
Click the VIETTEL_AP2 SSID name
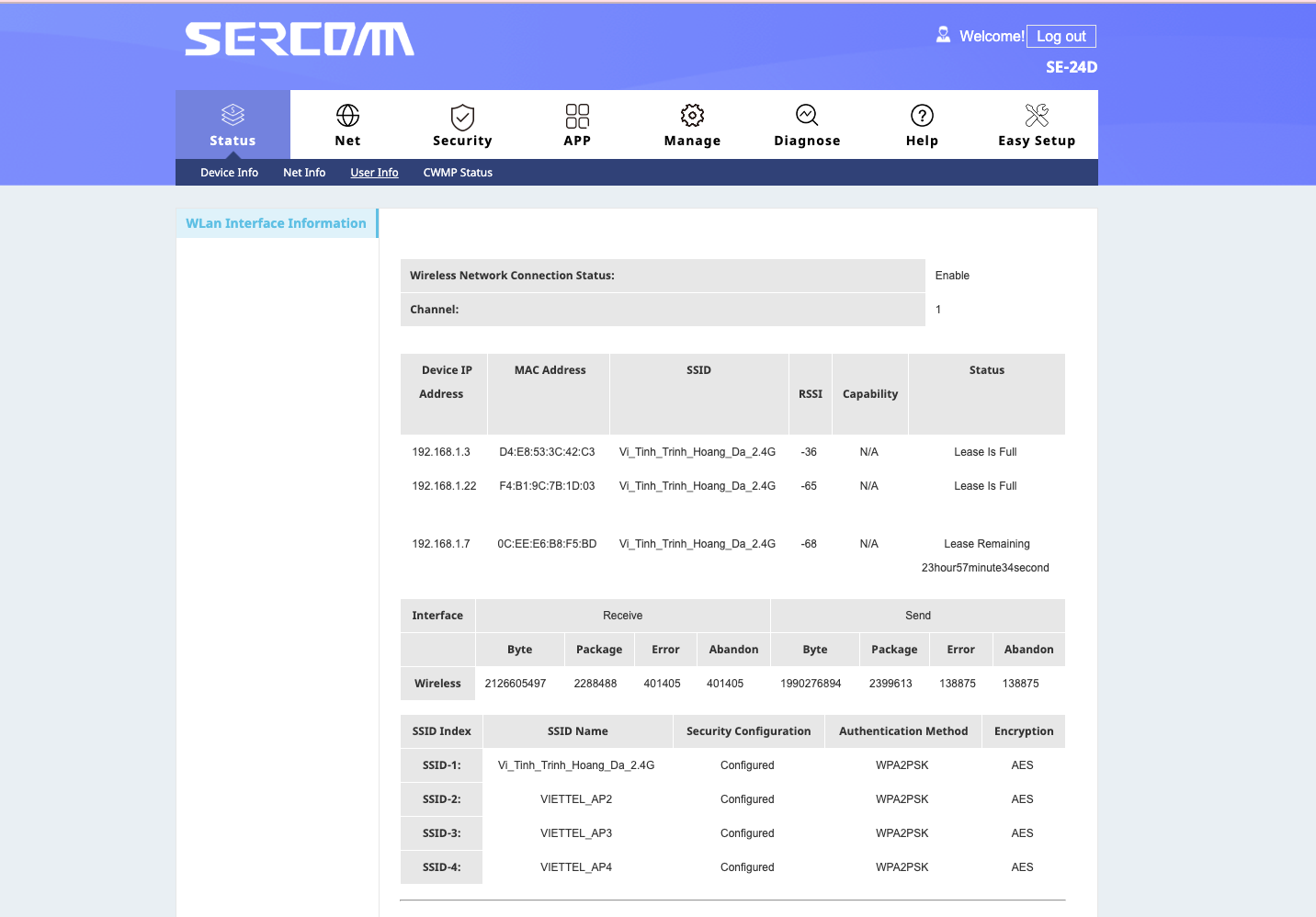[576, 799]
